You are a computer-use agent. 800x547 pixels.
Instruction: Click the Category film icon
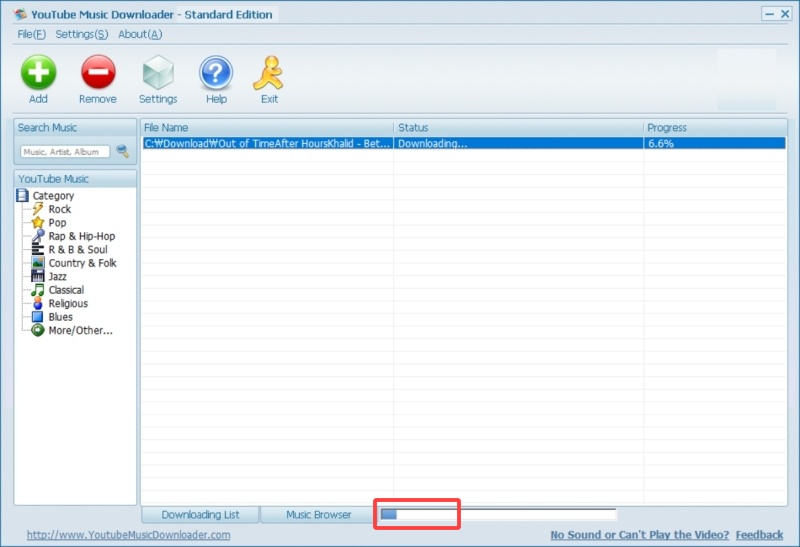point(22,195)
